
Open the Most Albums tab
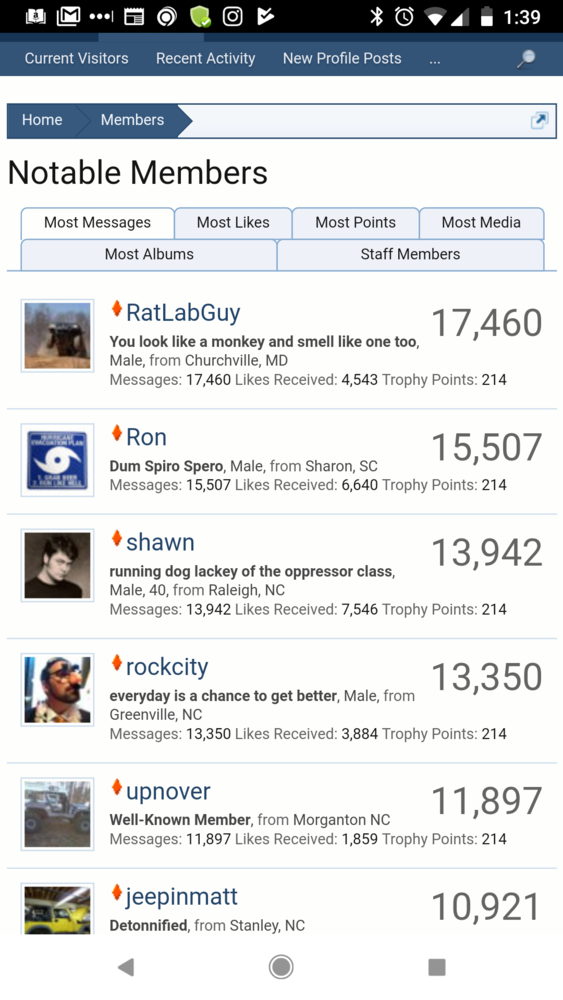149,254
